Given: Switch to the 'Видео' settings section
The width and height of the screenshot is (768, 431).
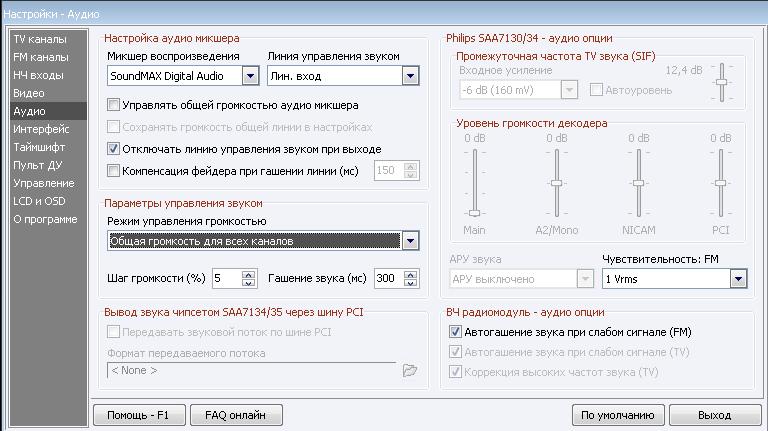Looking at the screenshot, I should pyautogui.click(x=28, y=93).
